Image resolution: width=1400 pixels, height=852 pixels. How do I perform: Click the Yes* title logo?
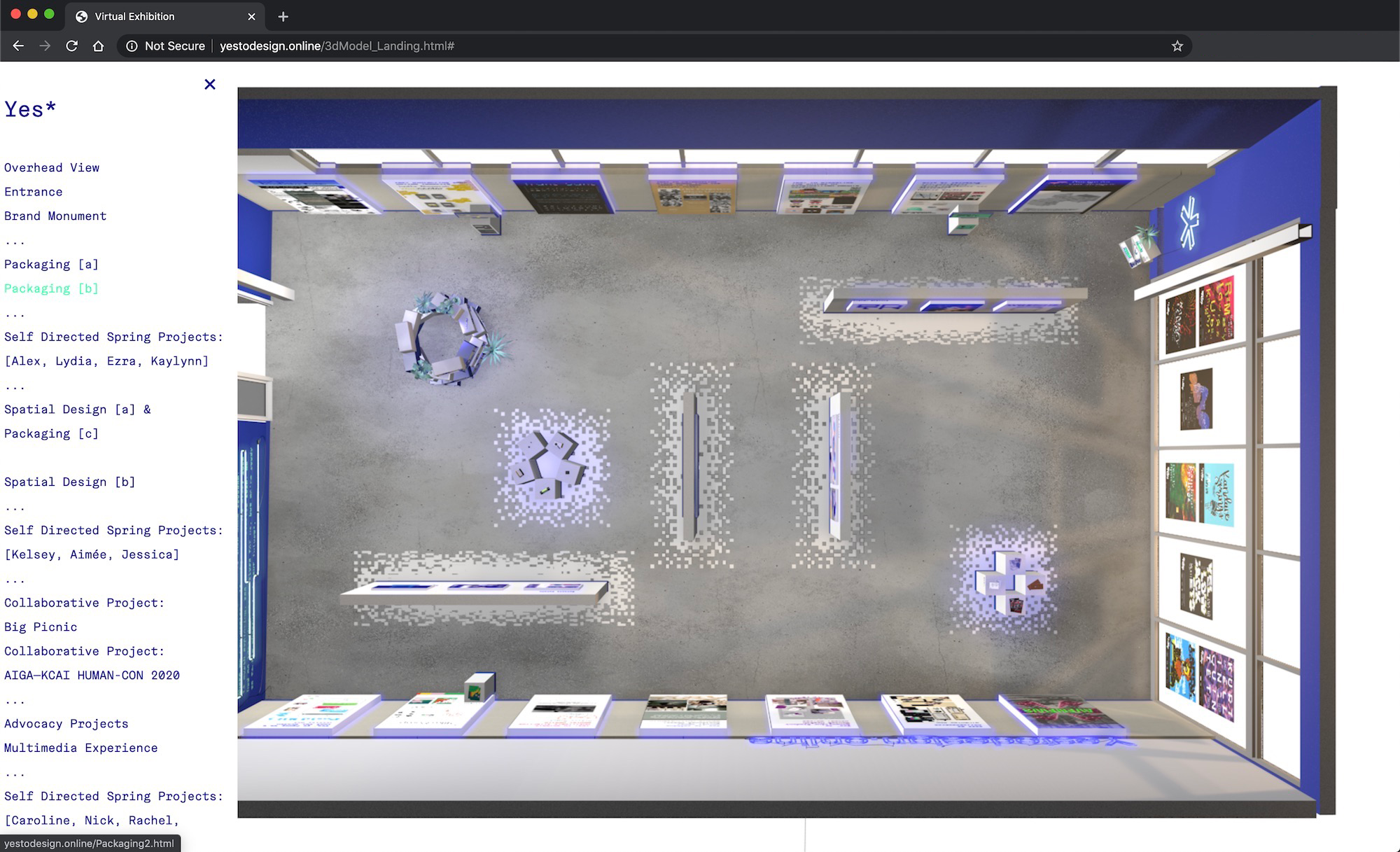[30, 109]
